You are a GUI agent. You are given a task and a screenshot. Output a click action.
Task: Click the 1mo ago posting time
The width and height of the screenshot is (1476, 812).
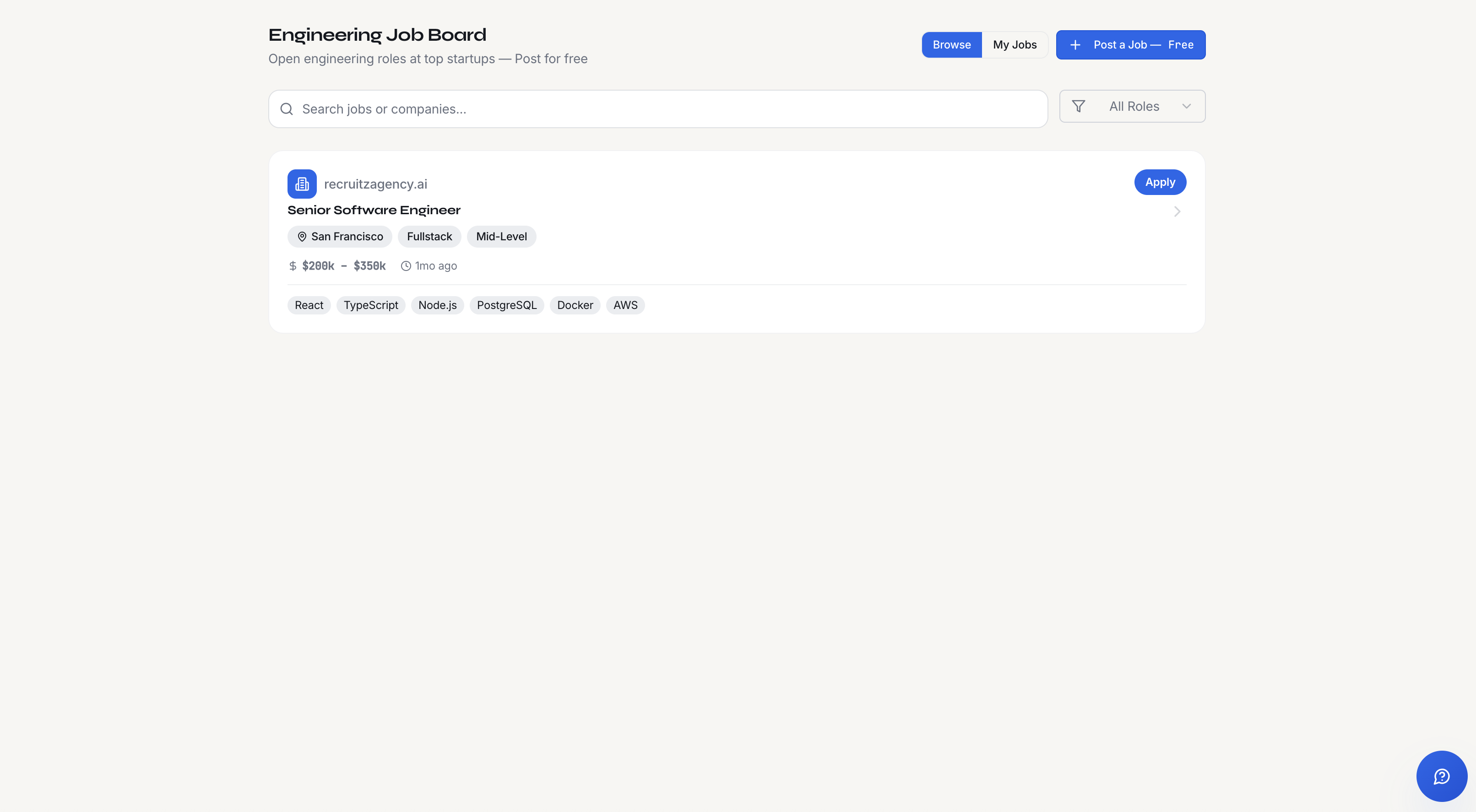point(436,266)
